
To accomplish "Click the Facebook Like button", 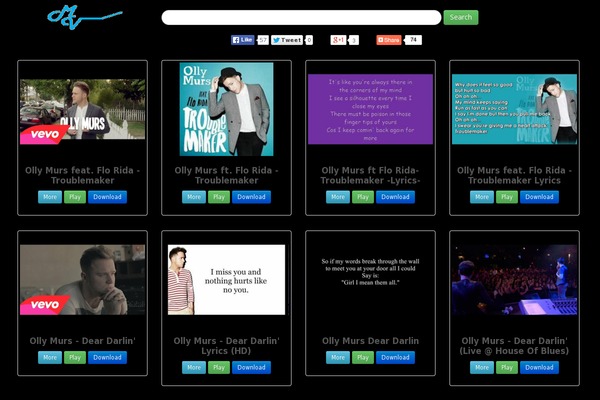I will 243,40.
